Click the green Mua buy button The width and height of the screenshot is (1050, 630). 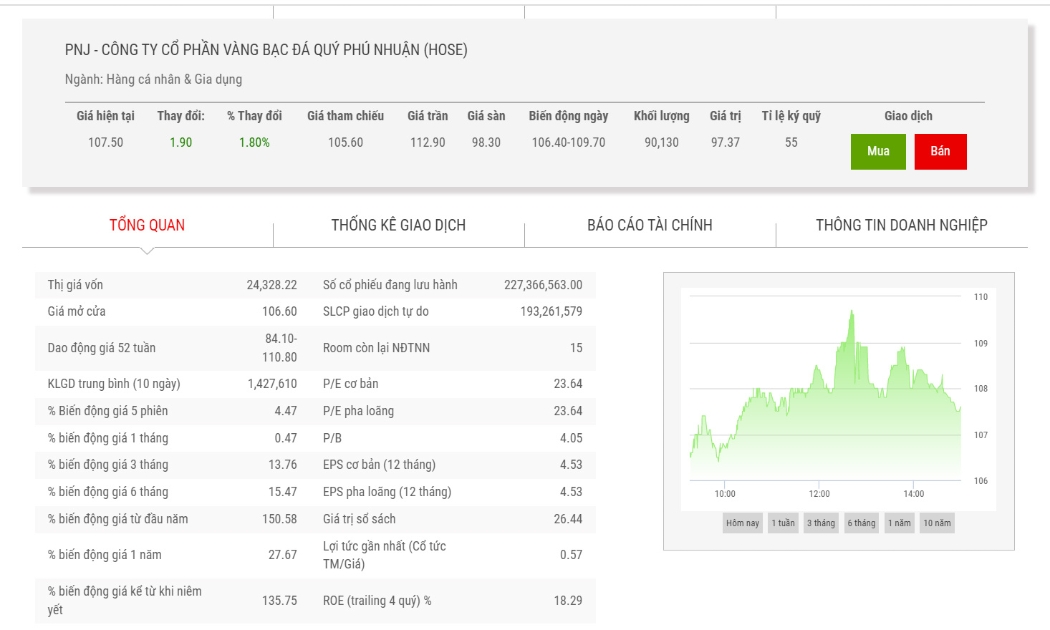click(x=878, y=151)
